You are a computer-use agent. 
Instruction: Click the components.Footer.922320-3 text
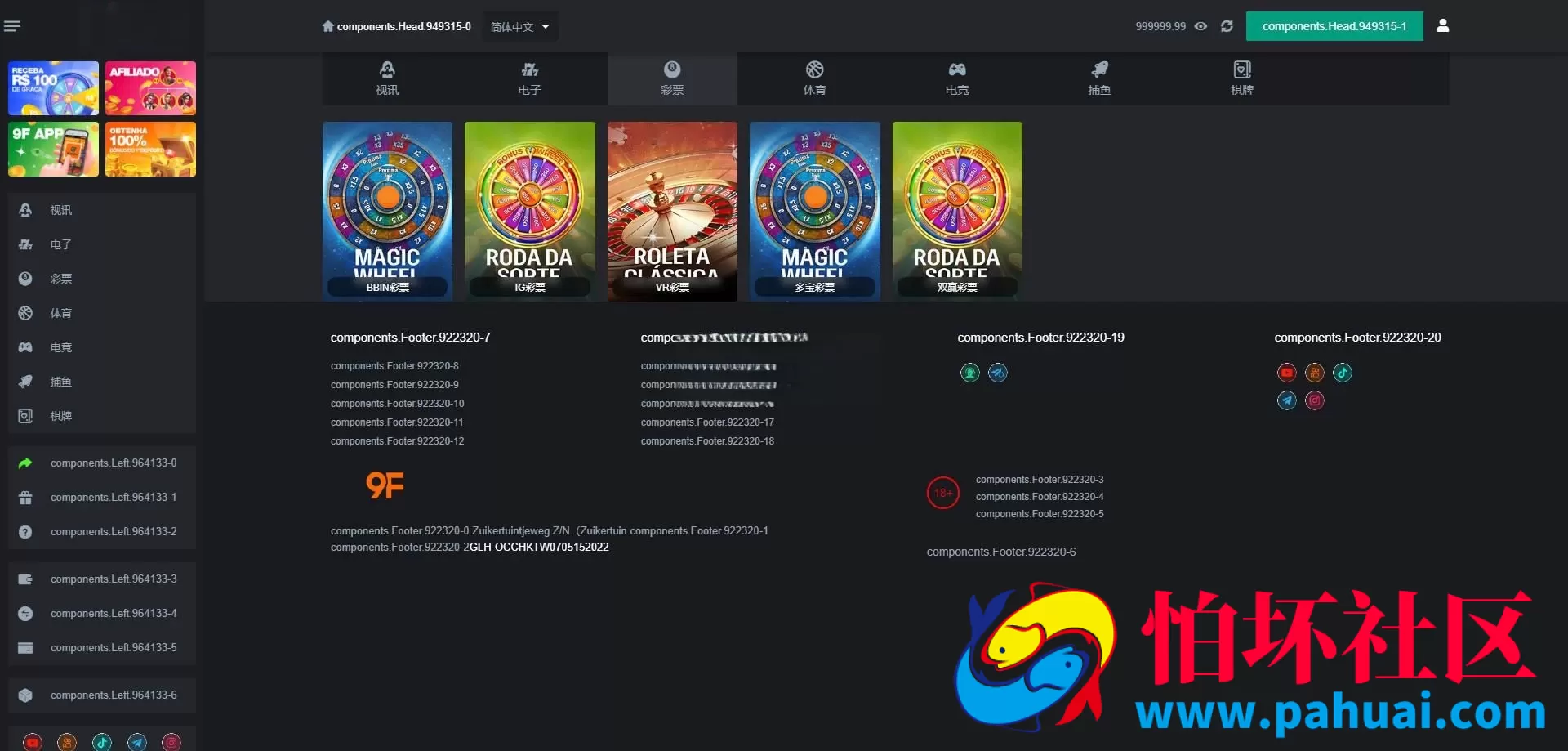pos(1040,480)
